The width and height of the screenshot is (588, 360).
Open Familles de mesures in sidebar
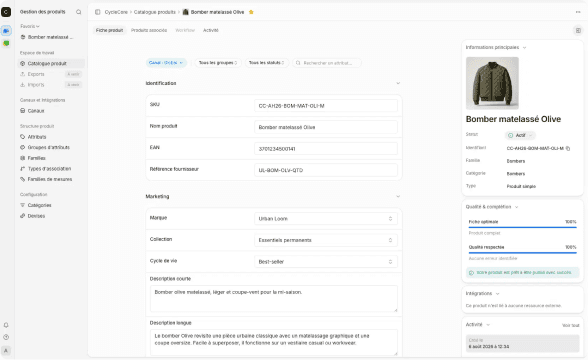tap(51, 179)
